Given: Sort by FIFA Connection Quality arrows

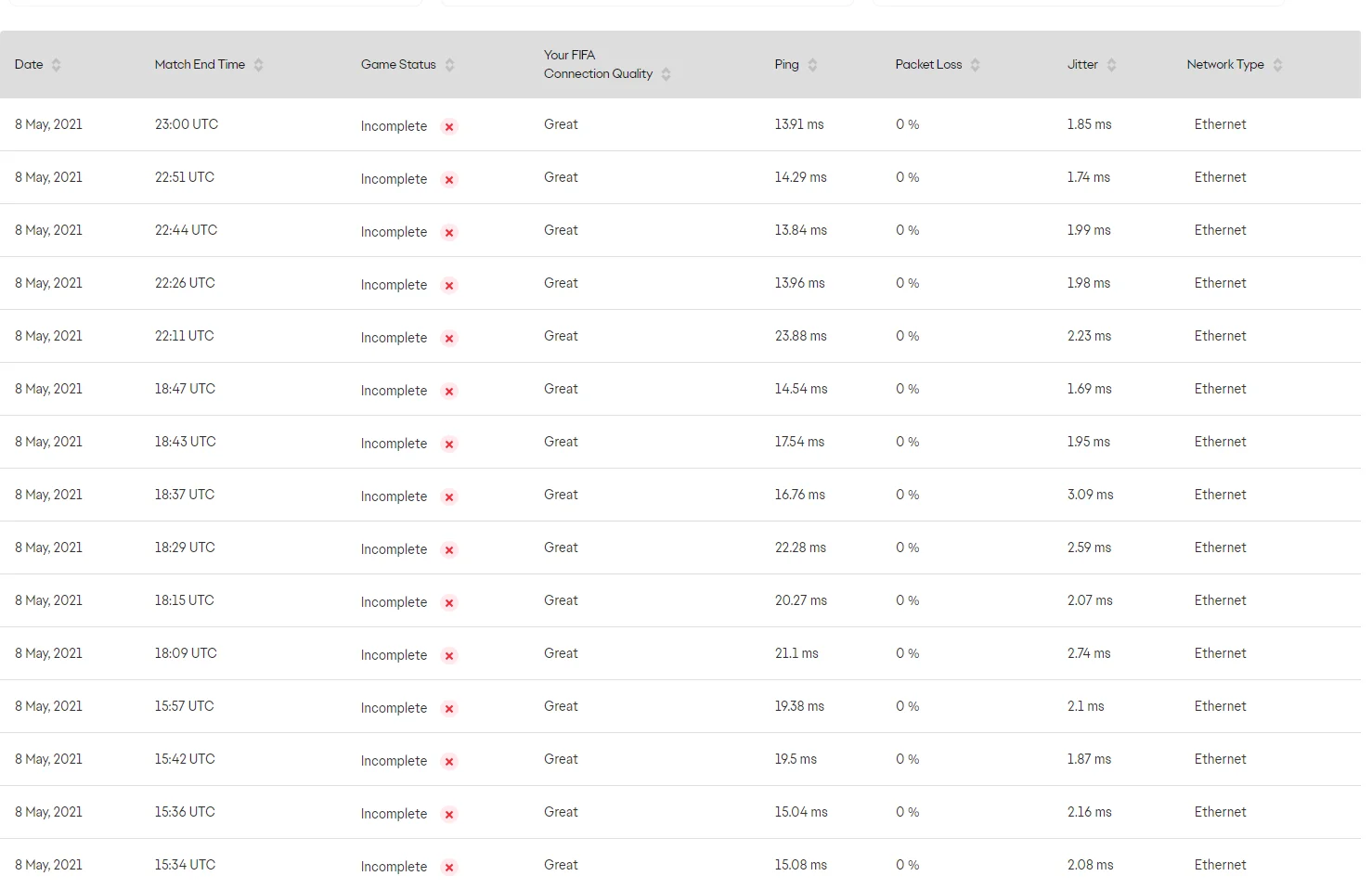Looking at the screenshot, I should 667,74.
